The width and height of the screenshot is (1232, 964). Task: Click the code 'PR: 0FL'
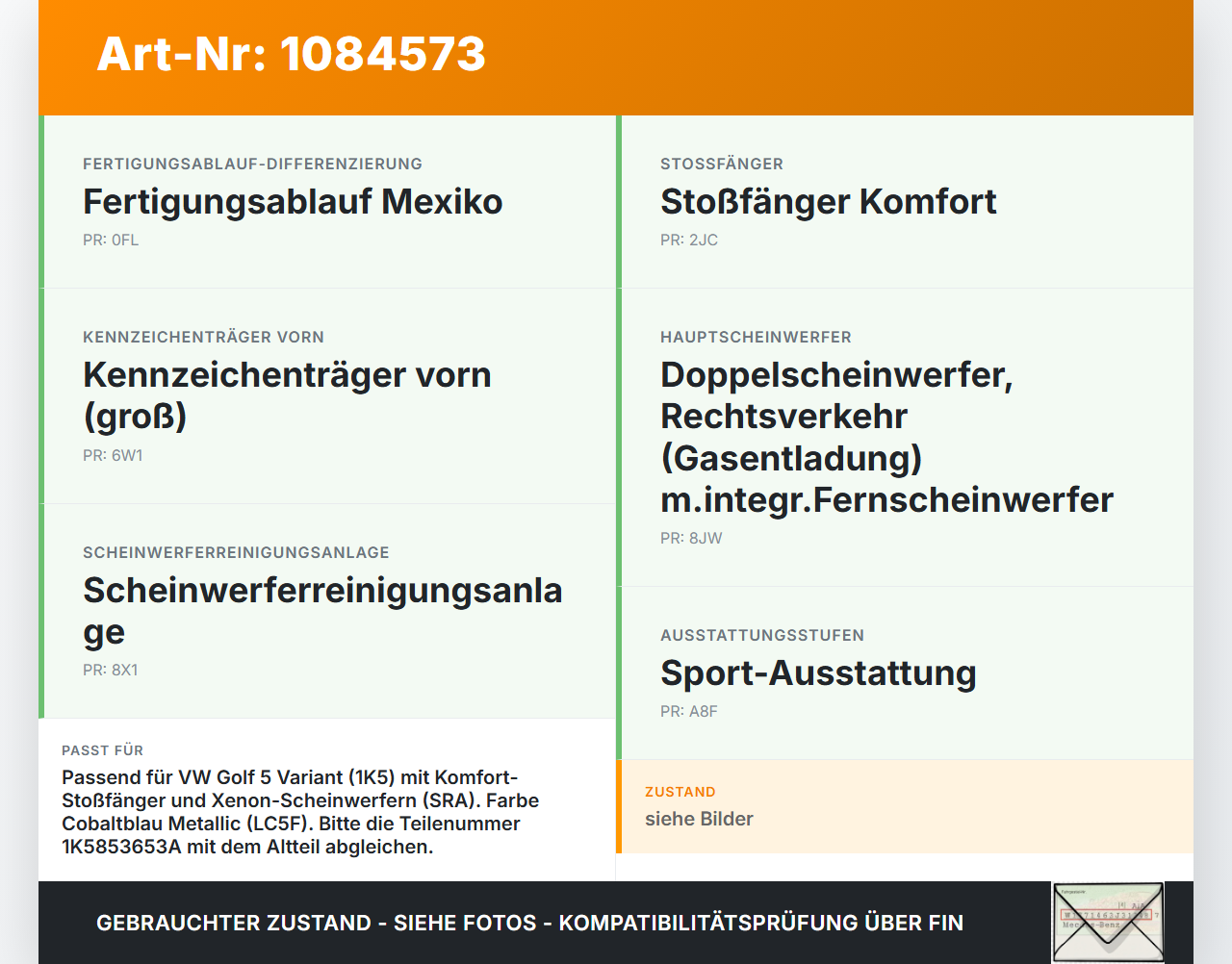pos(111,241)
